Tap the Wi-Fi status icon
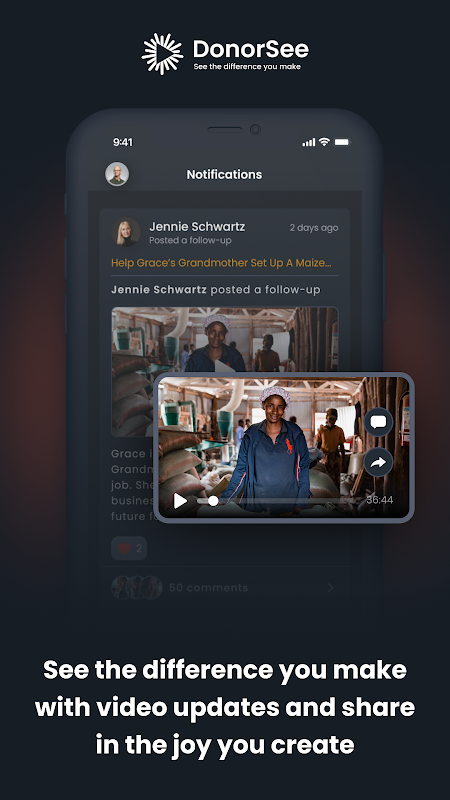This screenshot has height=800, width=450. [x=324, y=142]
